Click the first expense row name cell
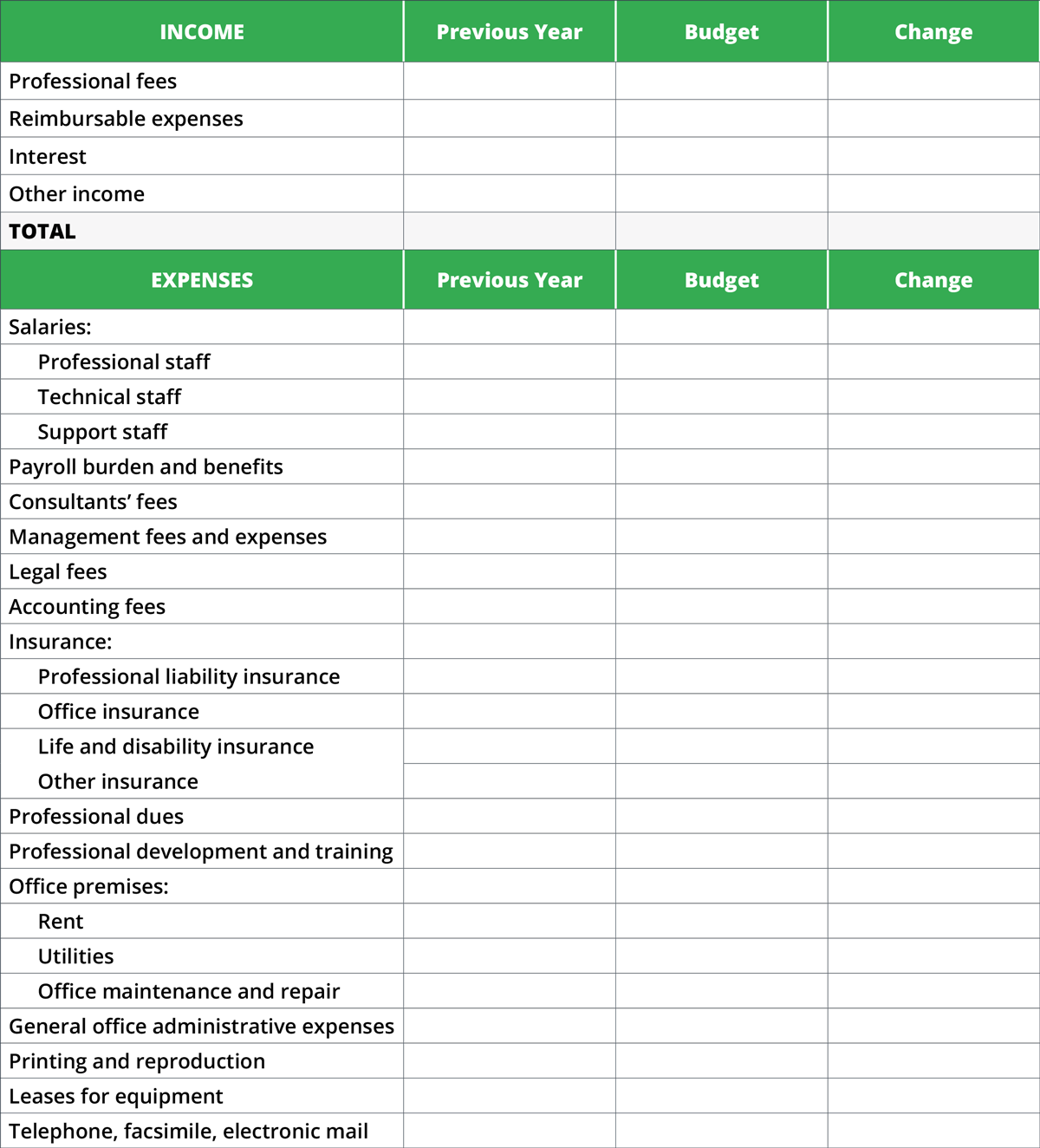Image resolution: width=1040 pixels, height=1148 pixels. (x=202, y=327)
